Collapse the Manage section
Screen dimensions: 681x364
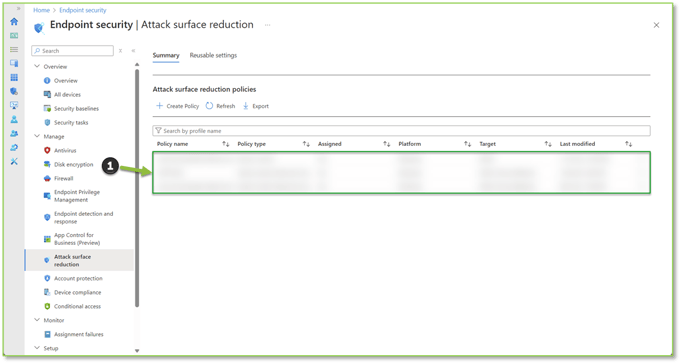[37, 136]
